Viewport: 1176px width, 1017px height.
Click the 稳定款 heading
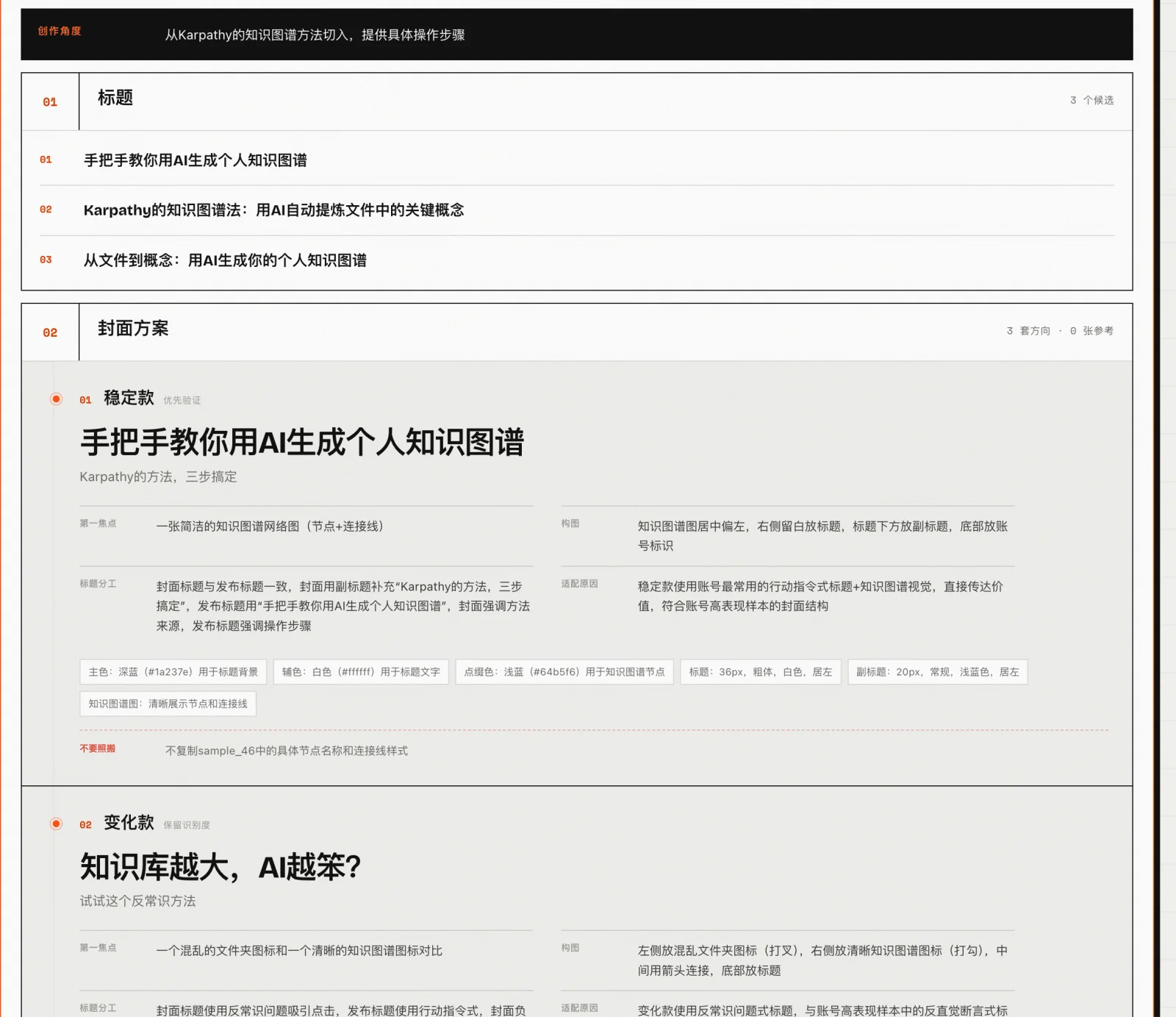coord(129,398)
